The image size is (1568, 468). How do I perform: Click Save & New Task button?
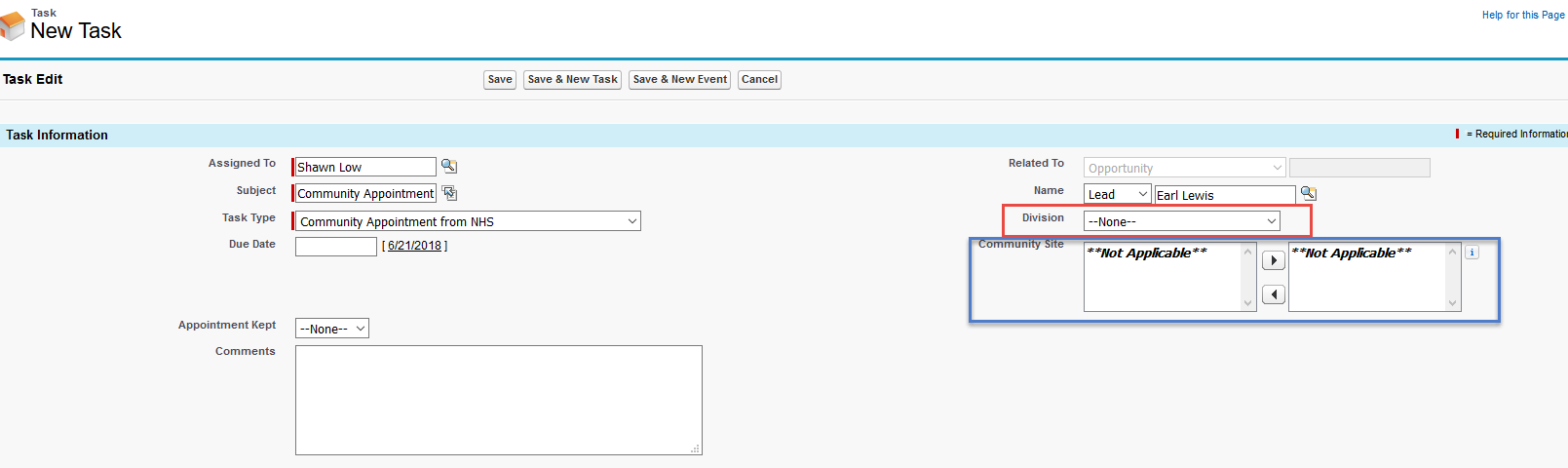(573, 80)
